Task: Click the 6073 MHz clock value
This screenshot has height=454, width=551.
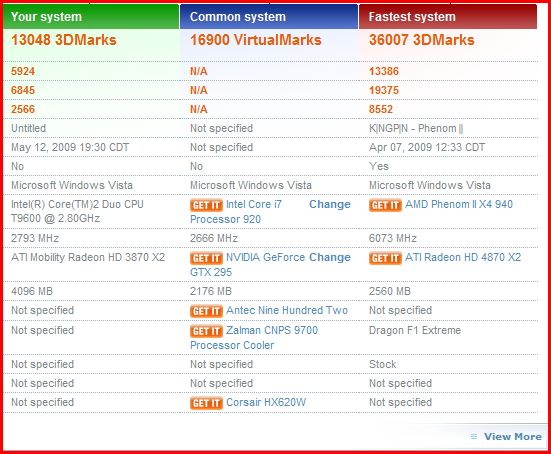Action: click(x=393, y=238)
